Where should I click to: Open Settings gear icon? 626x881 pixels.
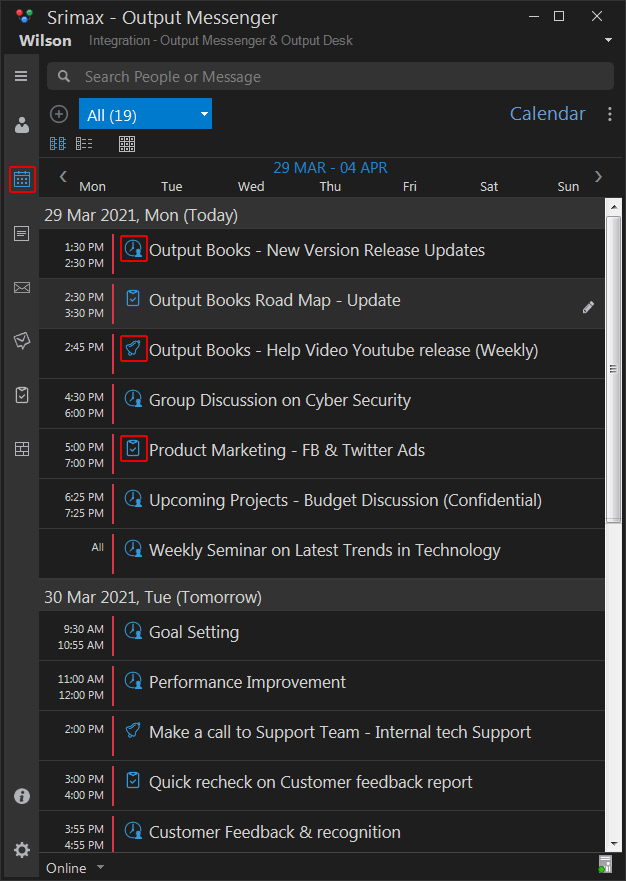click(x=21, y=850)
